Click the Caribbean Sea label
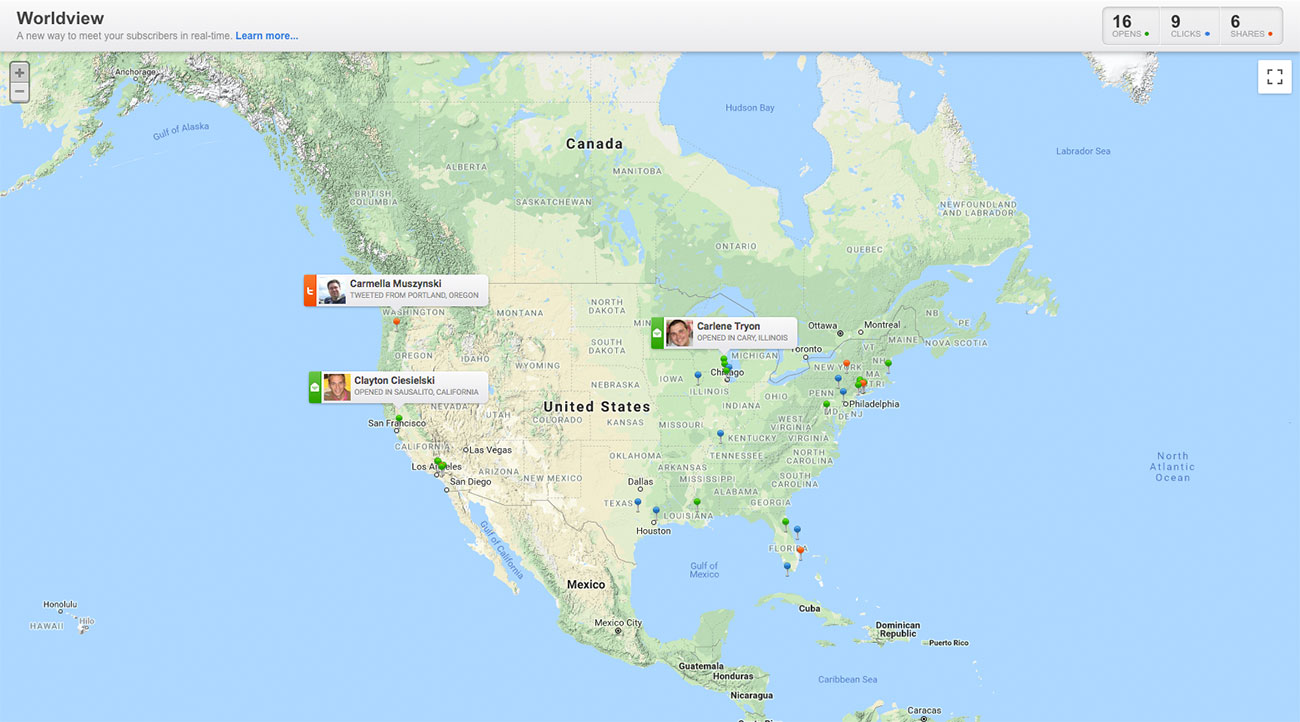Image resolution: width=1300 pixels, height=722 pixels. (x=848, y=679)
